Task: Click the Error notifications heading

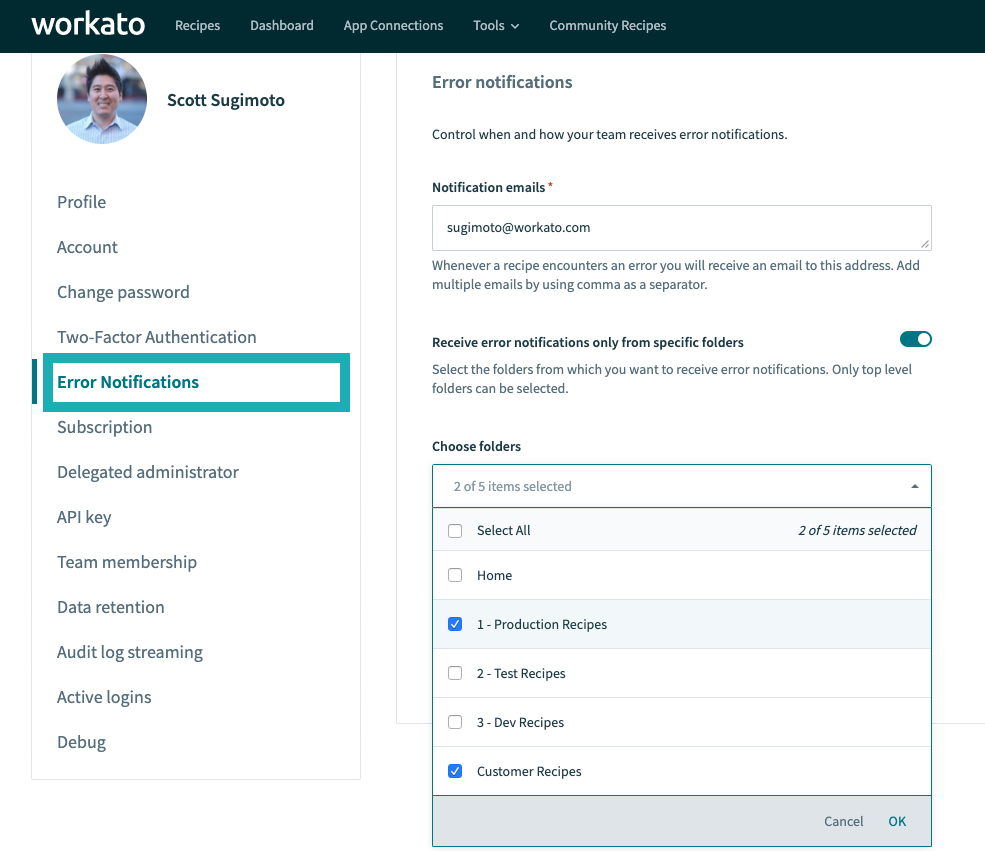Action: [x=502, y=82]
